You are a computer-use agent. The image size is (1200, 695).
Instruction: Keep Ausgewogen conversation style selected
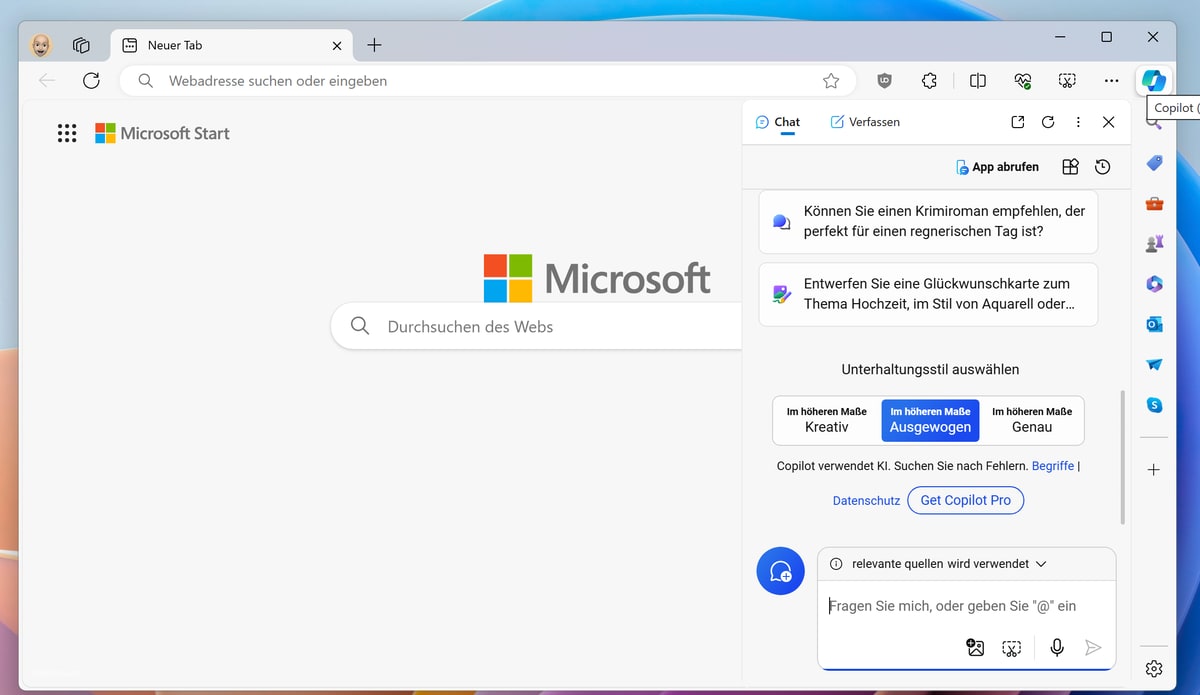tap(930, 420)
